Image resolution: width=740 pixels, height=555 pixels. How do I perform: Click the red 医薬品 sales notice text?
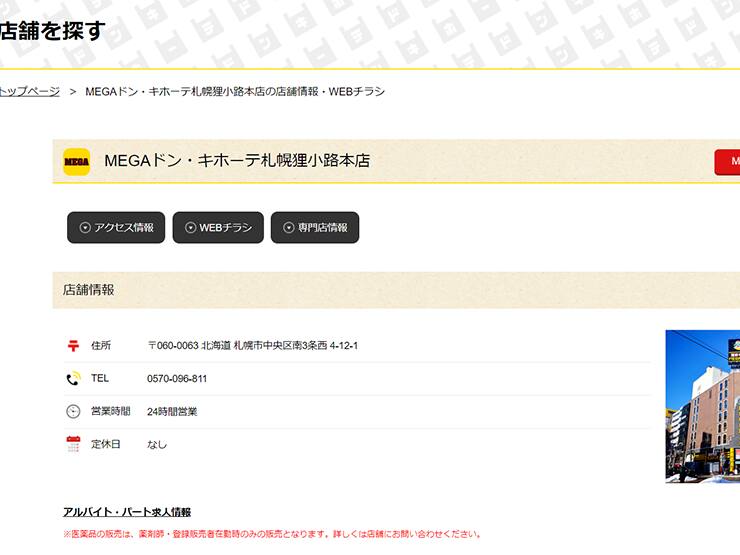pyautogui.click(x=272, y=534)
